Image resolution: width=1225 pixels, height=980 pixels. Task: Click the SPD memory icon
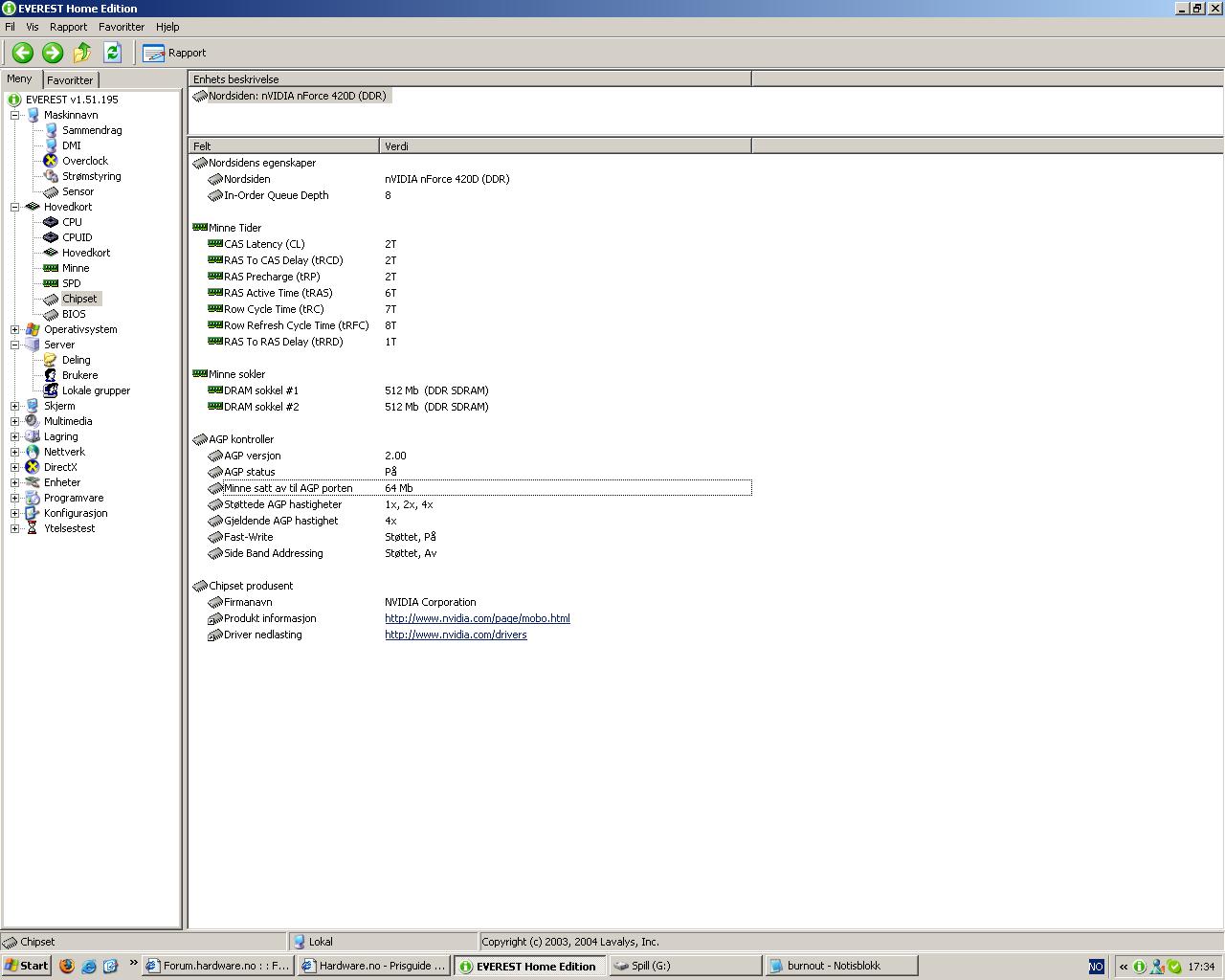(51, 283)
